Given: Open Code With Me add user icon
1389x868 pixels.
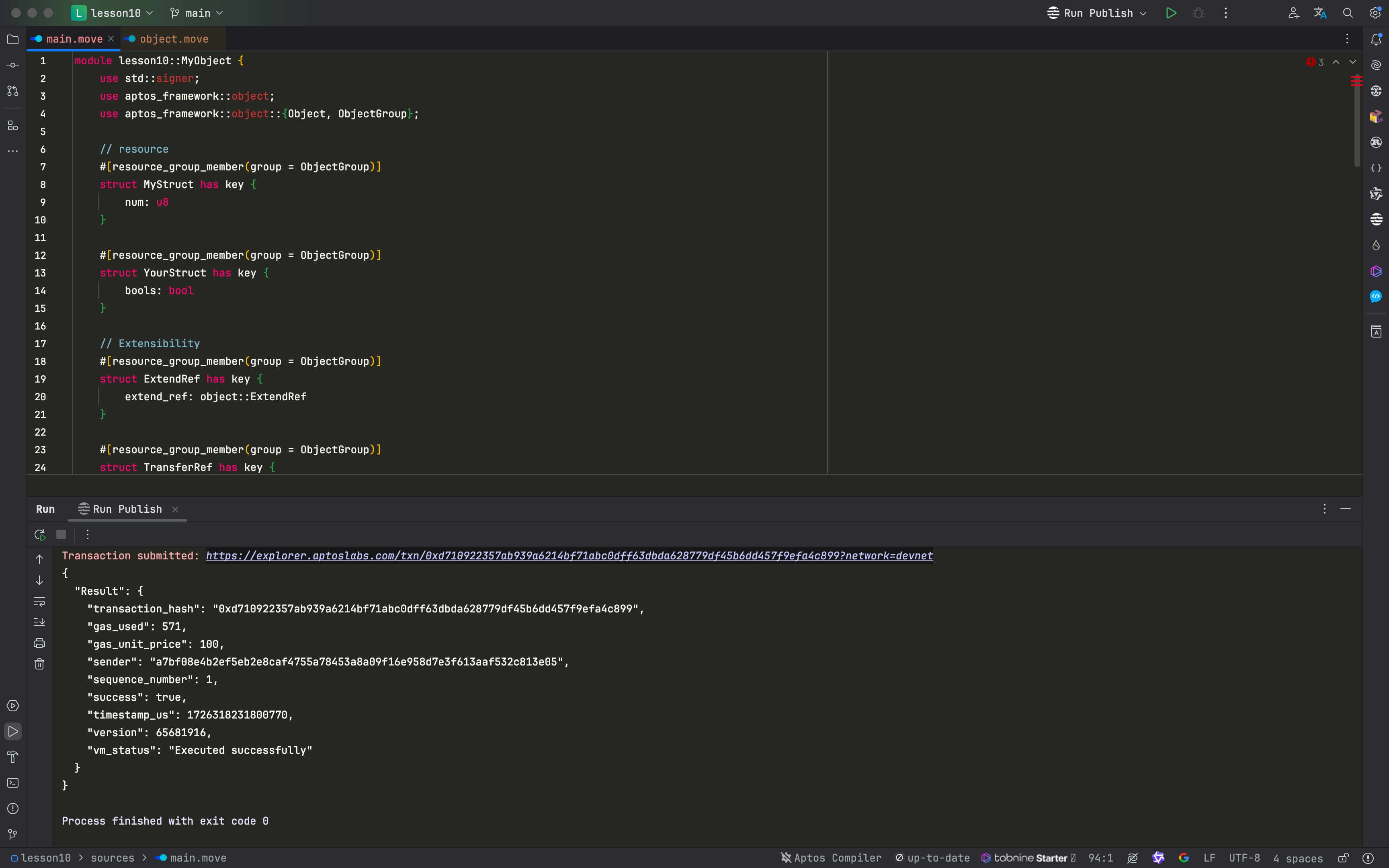Looking at the screenshot, I should click(1293, 12).
